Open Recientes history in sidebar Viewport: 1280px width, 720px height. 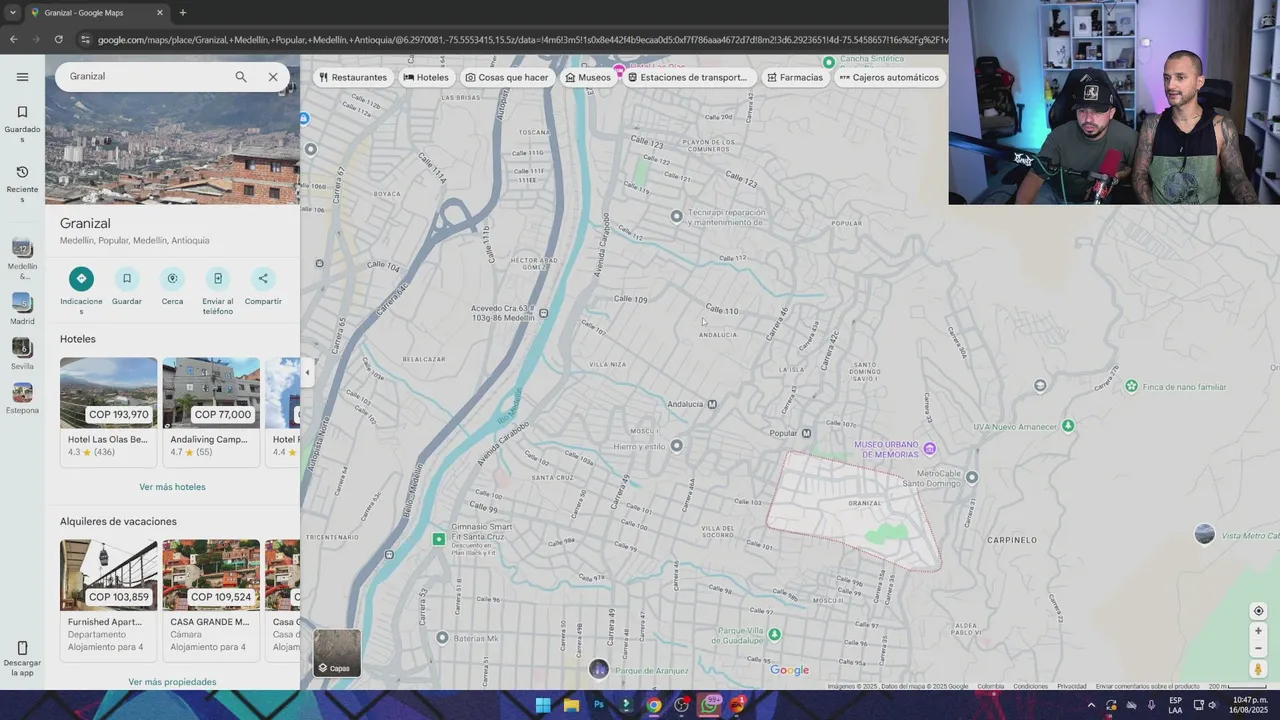click(x=22, y=184)
